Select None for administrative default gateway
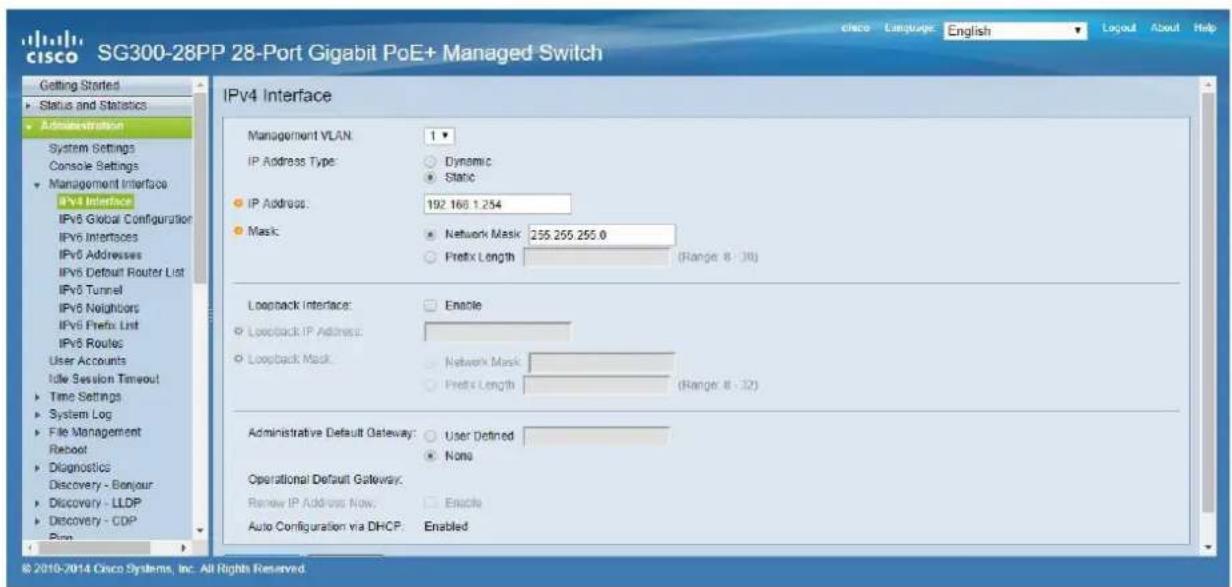 tap(432, 455)
